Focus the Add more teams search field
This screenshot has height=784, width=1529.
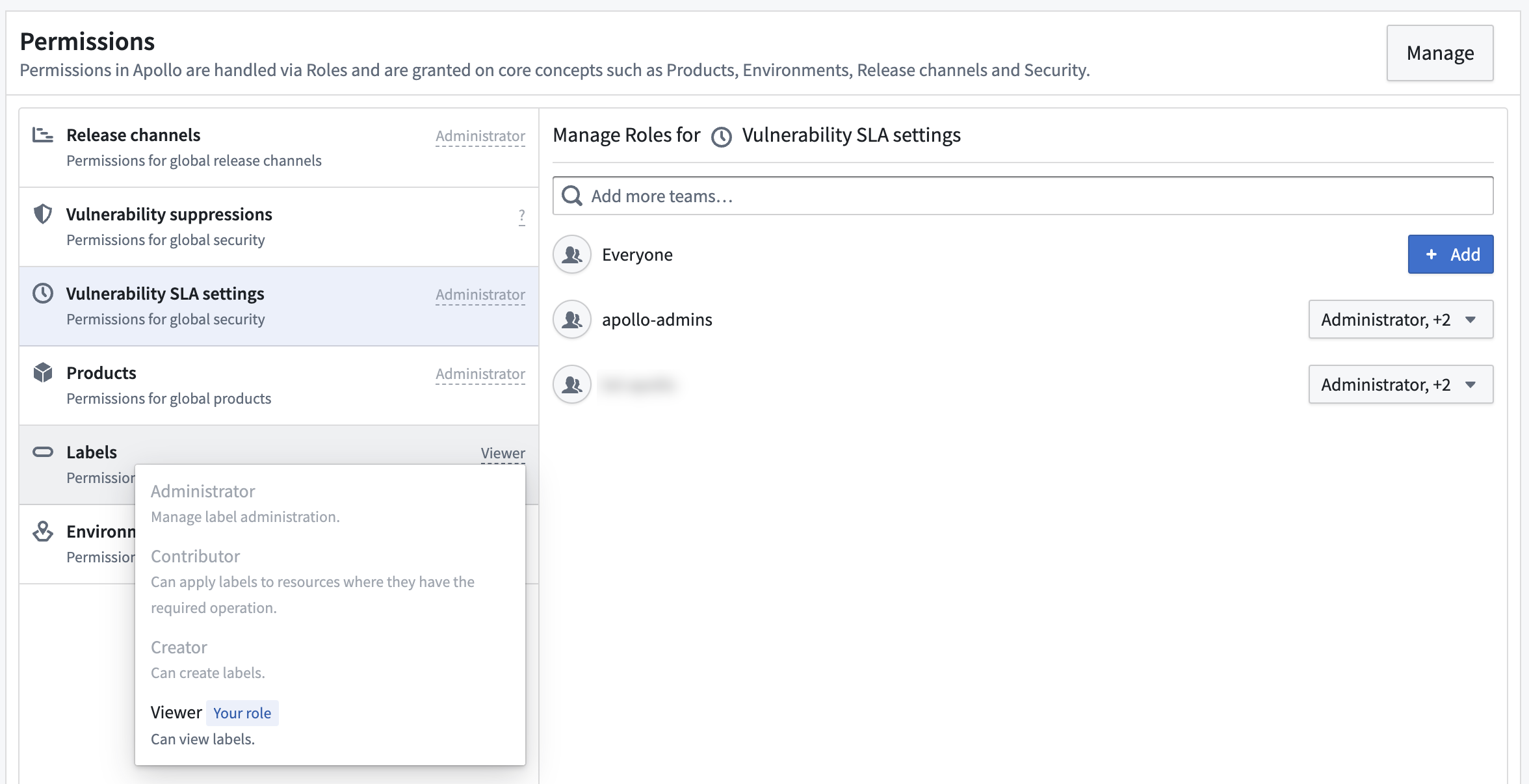tap(1023, 196)
